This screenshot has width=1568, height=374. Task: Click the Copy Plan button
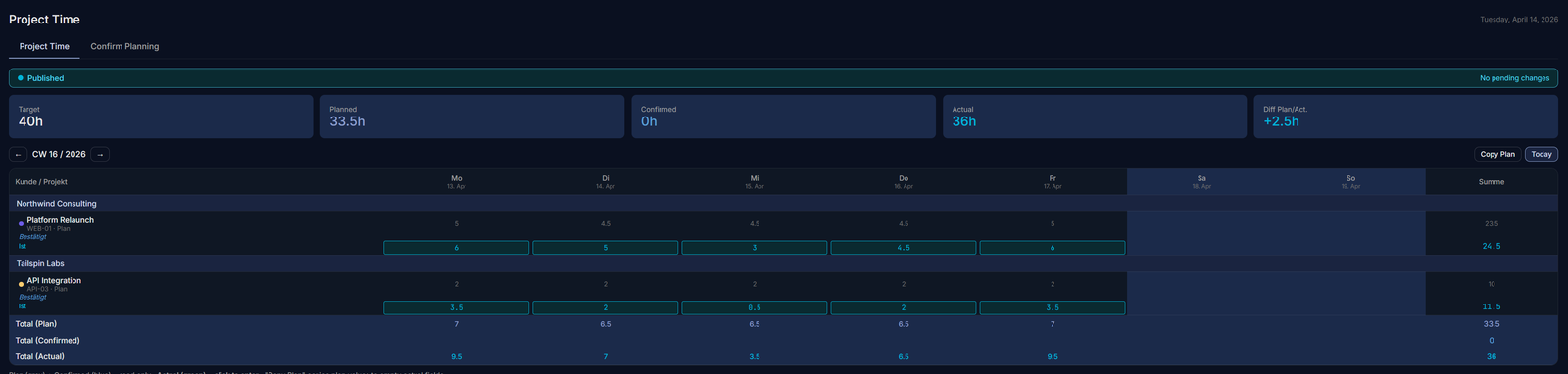tap(1497, 154)
